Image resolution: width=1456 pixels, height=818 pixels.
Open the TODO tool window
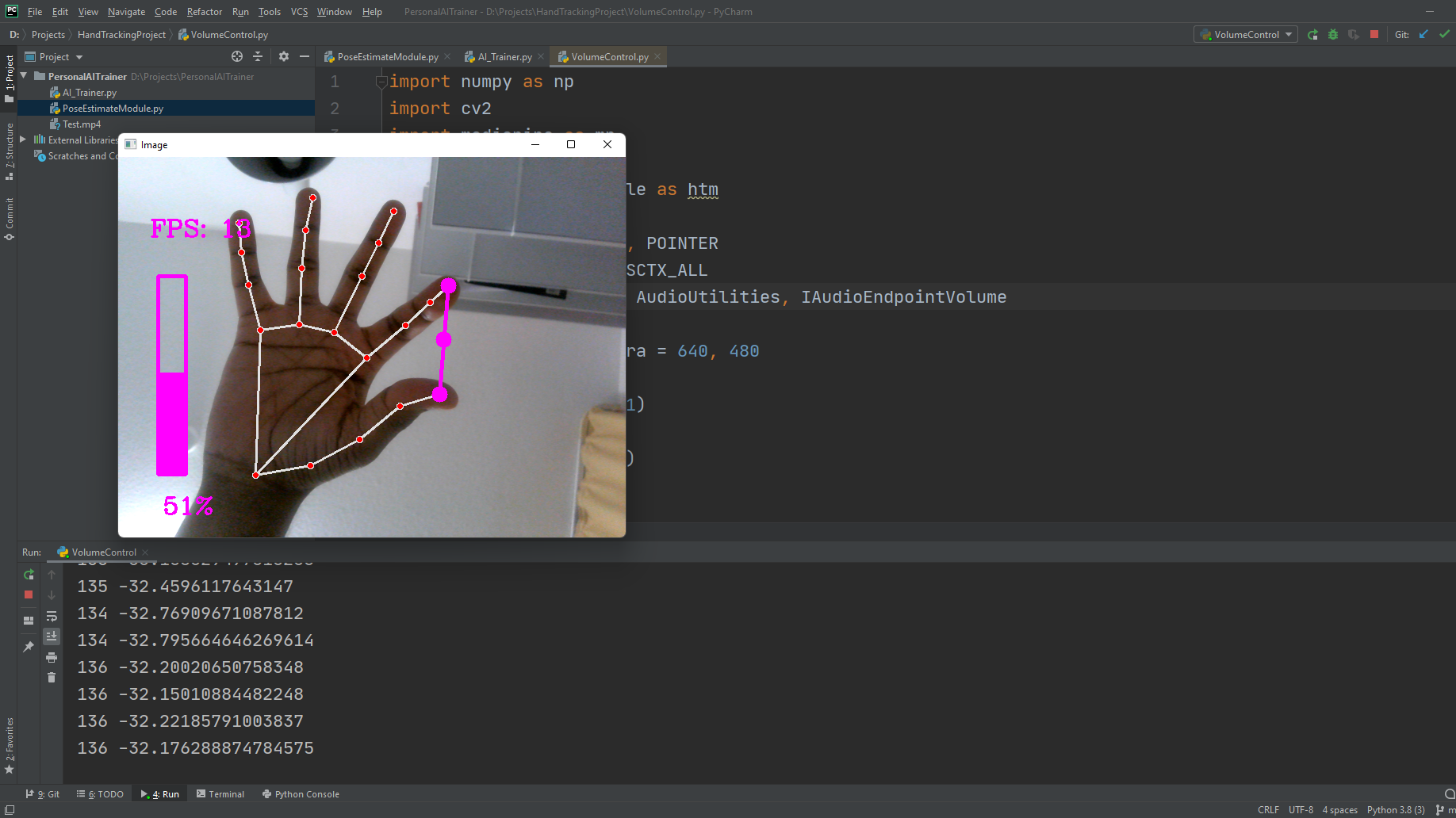(x=100, y=793)
